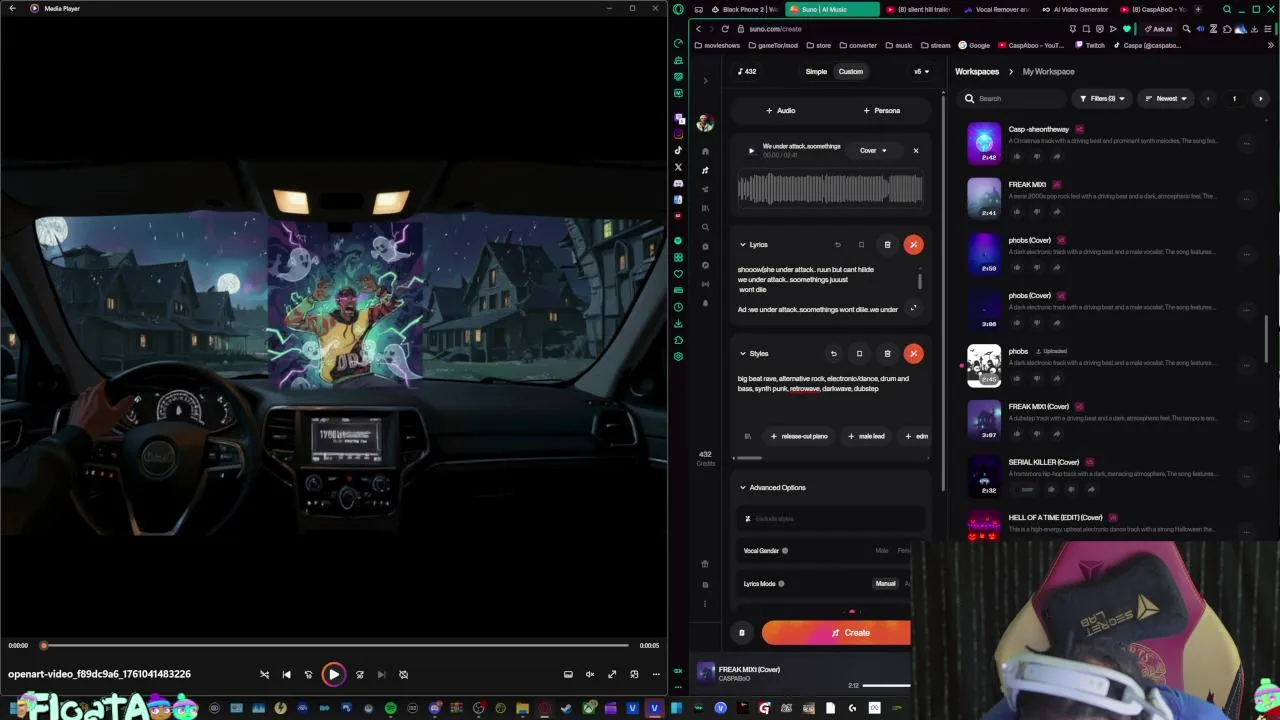The height and width of the screenshot is (720, 1280).
Task: Open the Filters (3) dropdown
Action: (x=1102, y=98)
